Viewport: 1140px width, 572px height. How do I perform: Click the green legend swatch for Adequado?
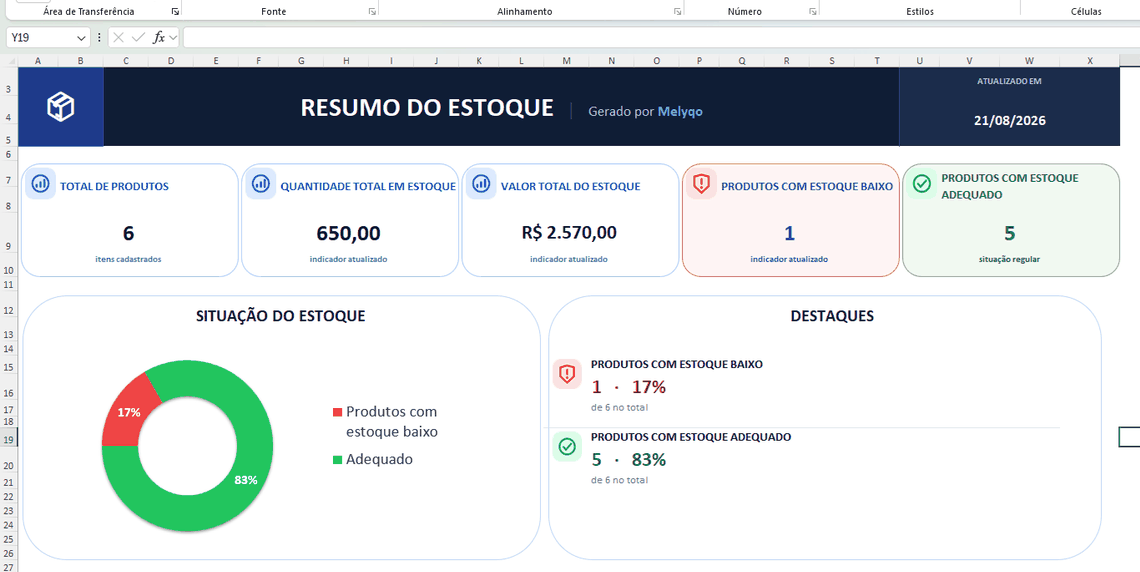pos(337,459)
